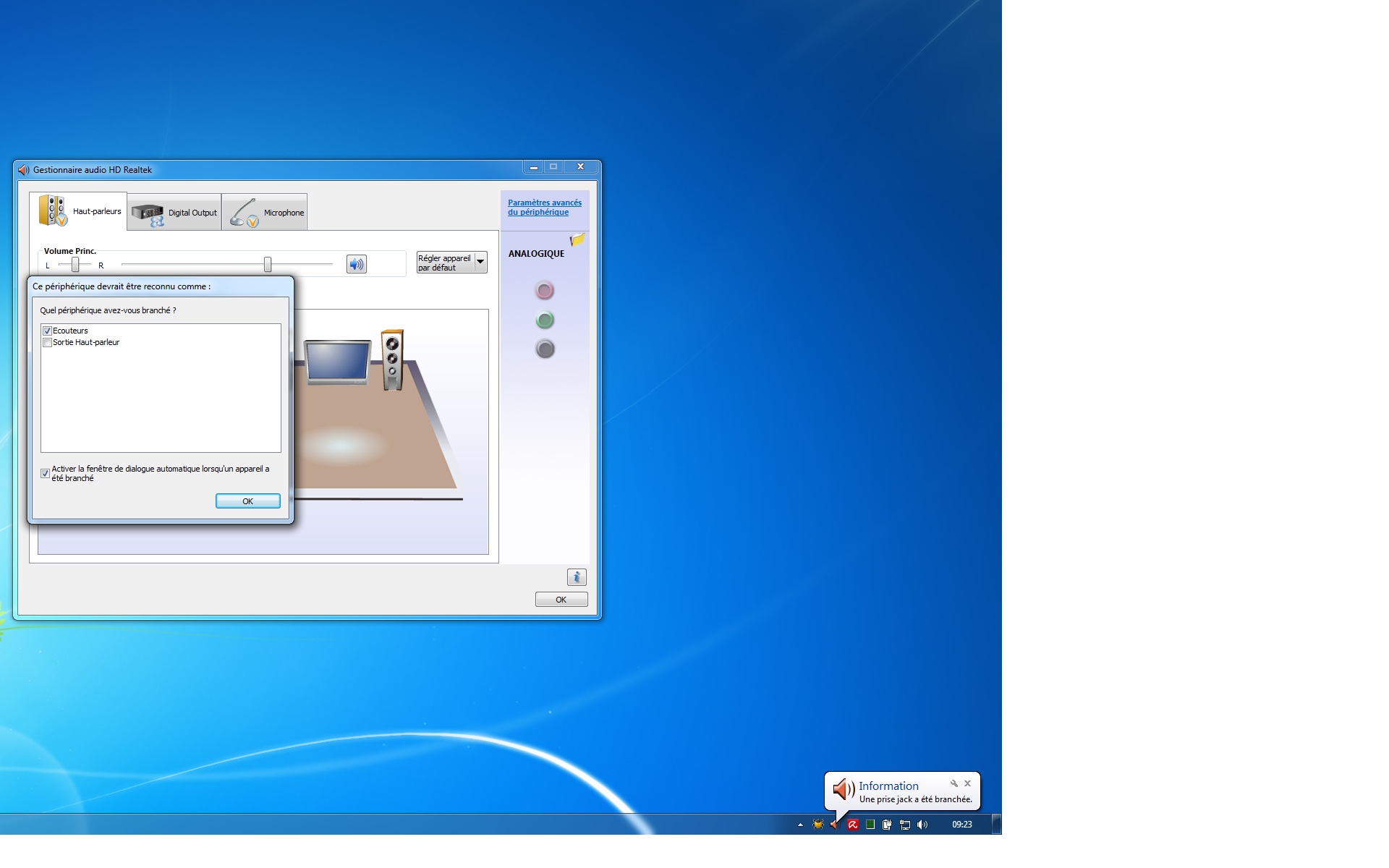Click the mute speaker icon next to volume slider
Viewport: 1389px width, 868px height.
coord(356,264)
